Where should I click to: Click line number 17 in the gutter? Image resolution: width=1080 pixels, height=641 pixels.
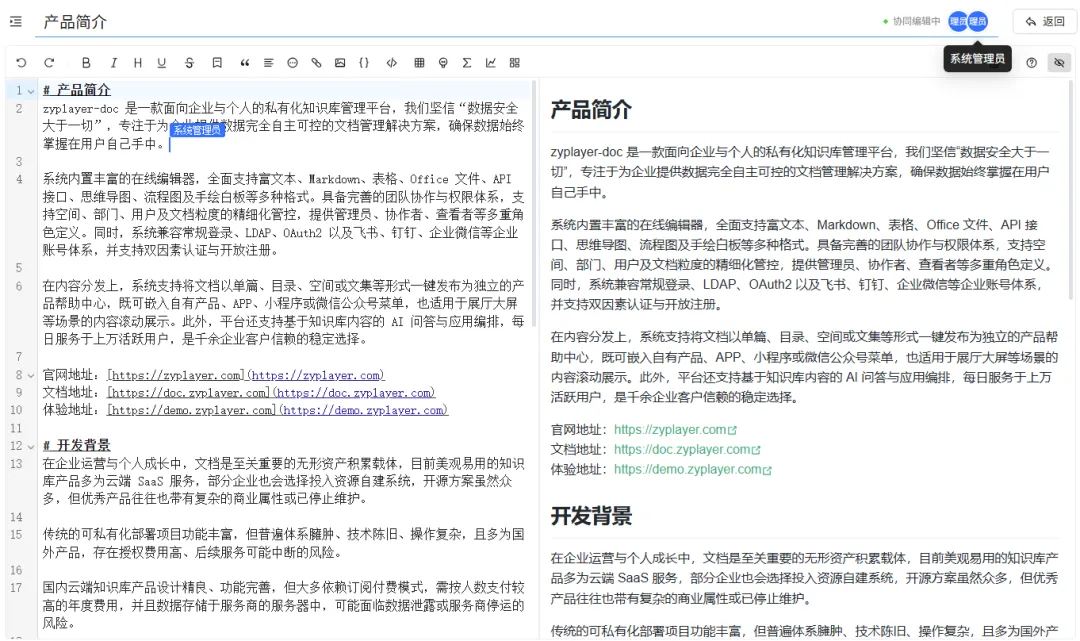[x=16, y=588]
